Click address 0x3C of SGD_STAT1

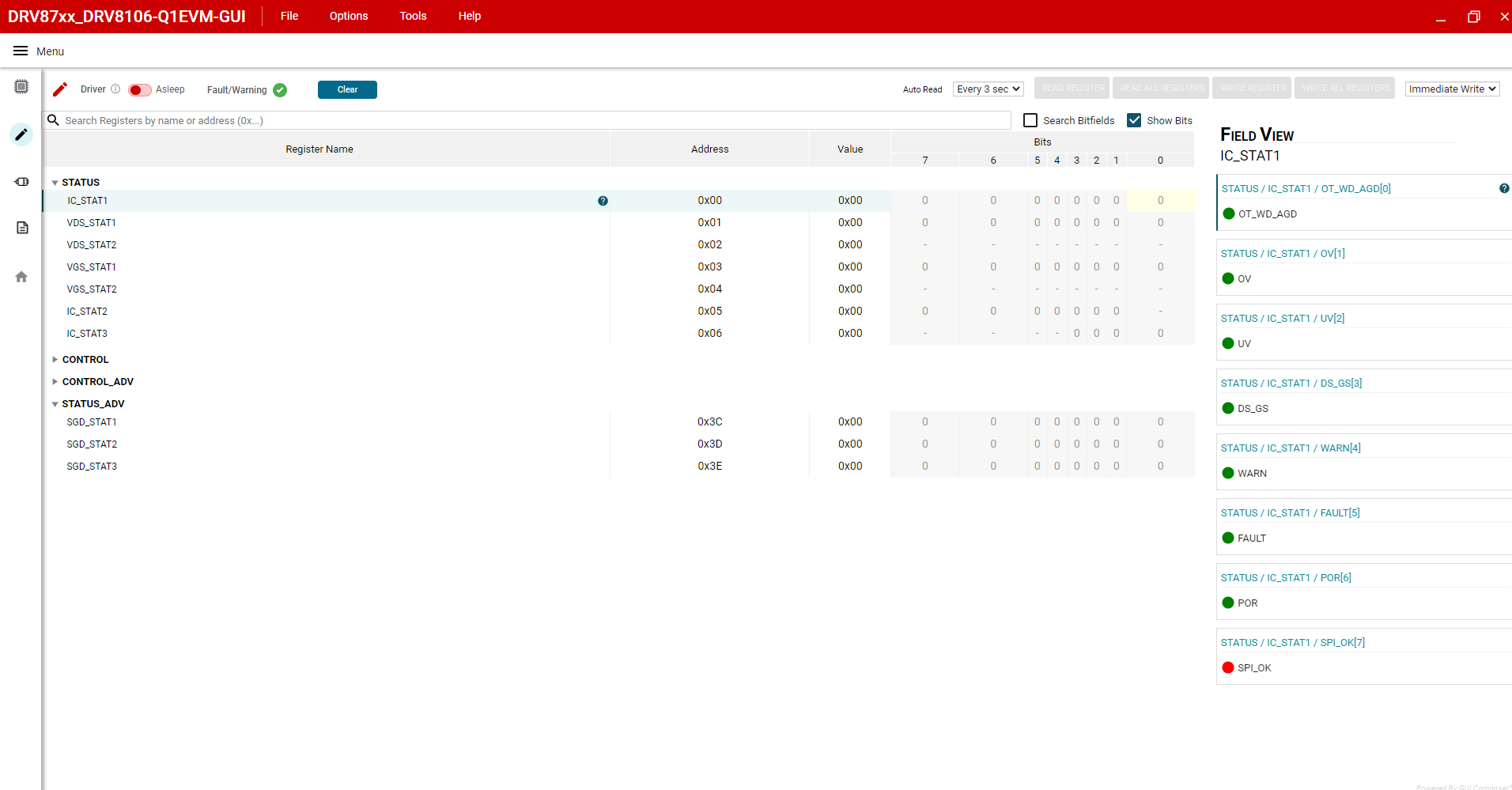point(709,422)
